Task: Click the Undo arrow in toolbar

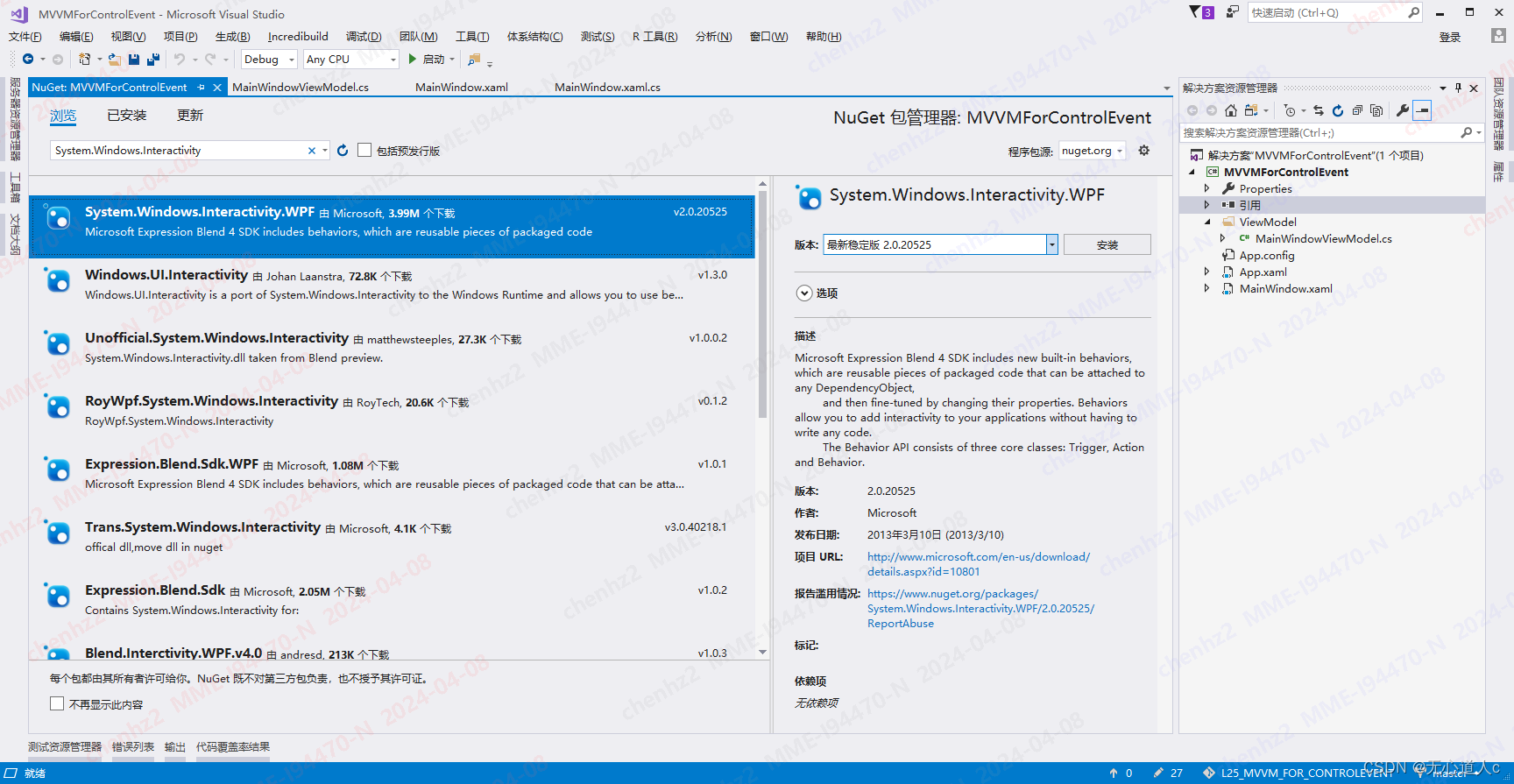Action: (x=180, y=60)
